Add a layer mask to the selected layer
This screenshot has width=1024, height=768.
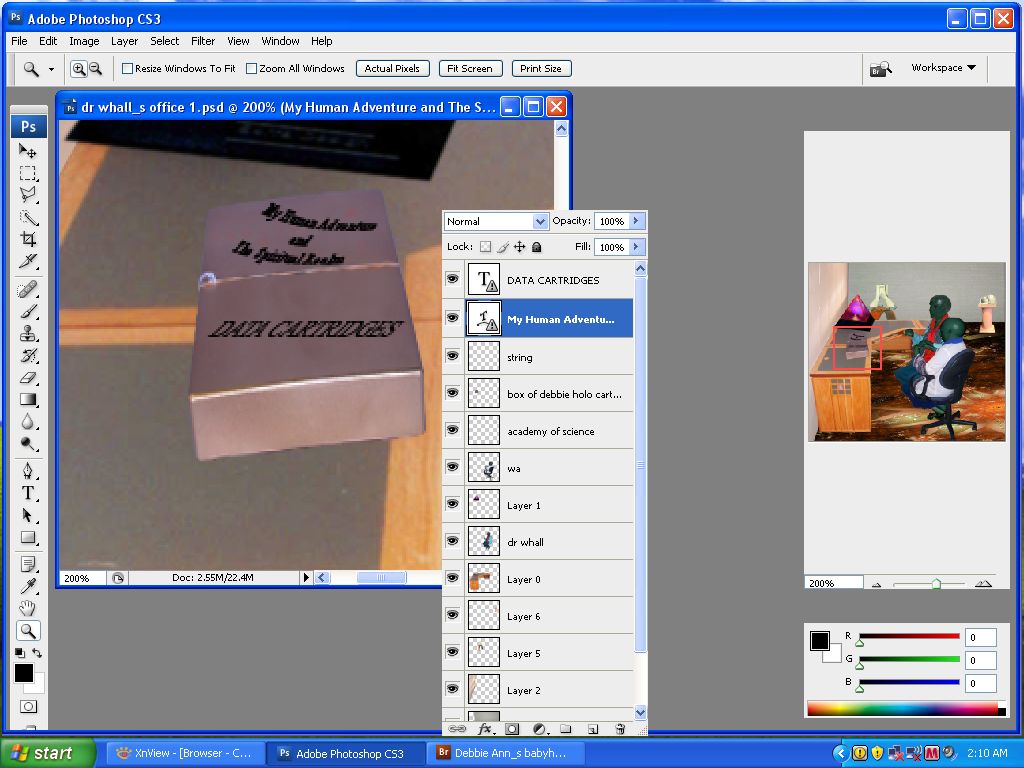pyautogui.click(x=511, y=731)
